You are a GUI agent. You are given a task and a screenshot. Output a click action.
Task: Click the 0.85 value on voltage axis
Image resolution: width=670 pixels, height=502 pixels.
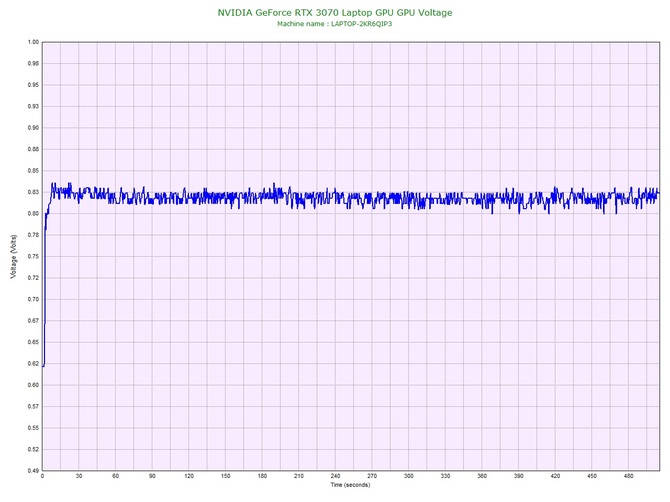[33, 171]
